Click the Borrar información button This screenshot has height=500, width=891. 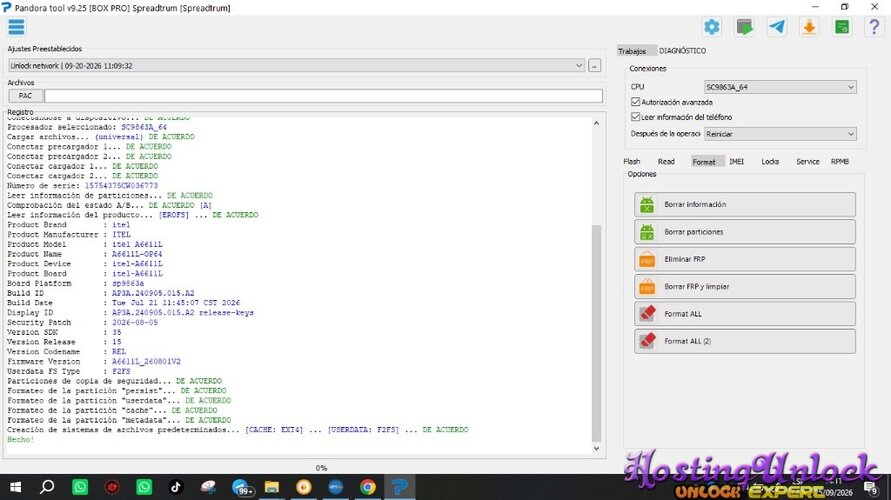pos(744,205)
